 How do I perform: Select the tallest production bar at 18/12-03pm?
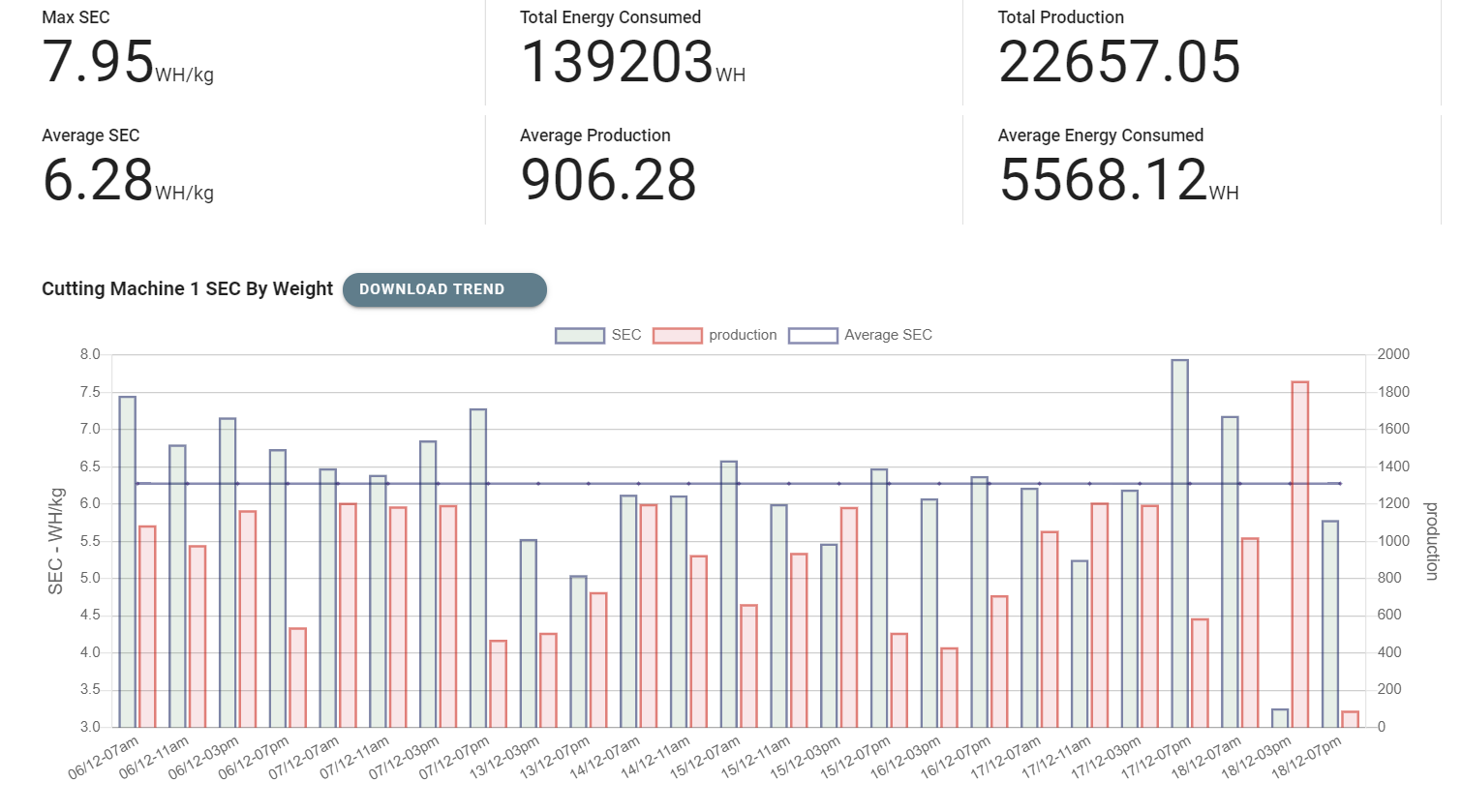[x=1300, y=556]
